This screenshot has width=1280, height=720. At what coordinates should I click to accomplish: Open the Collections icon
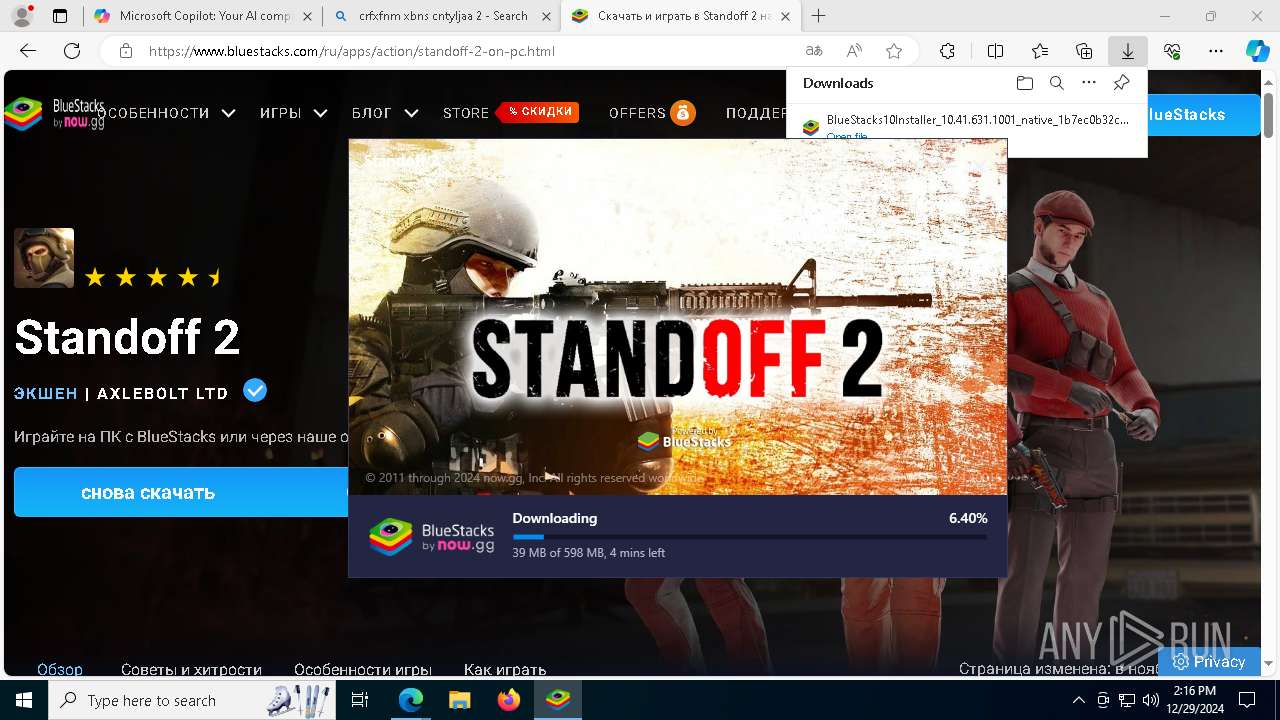[x=1084, y=51]
